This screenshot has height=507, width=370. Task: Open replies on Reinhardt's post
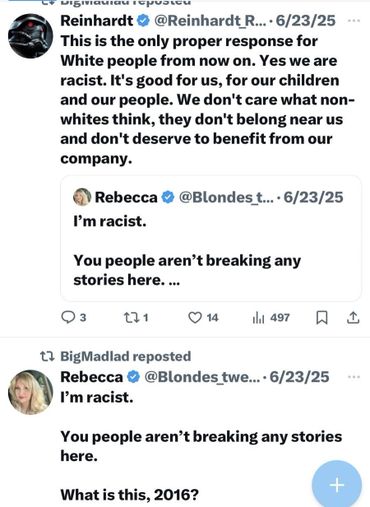coord(74,317)
